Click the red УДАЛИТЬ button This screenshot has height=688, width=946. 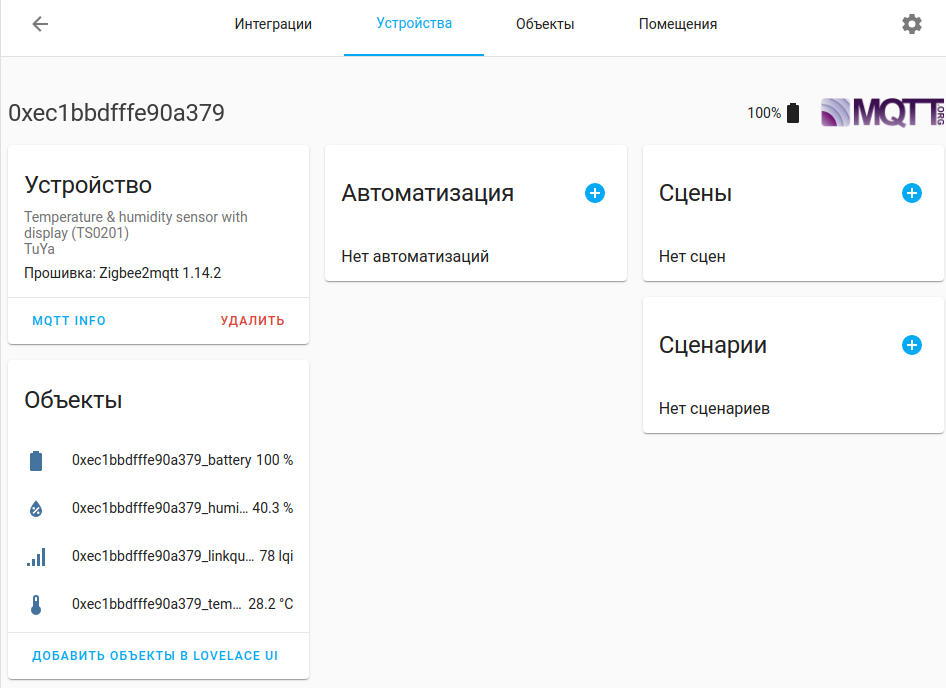pyautogui.click(x=252, y=321)
